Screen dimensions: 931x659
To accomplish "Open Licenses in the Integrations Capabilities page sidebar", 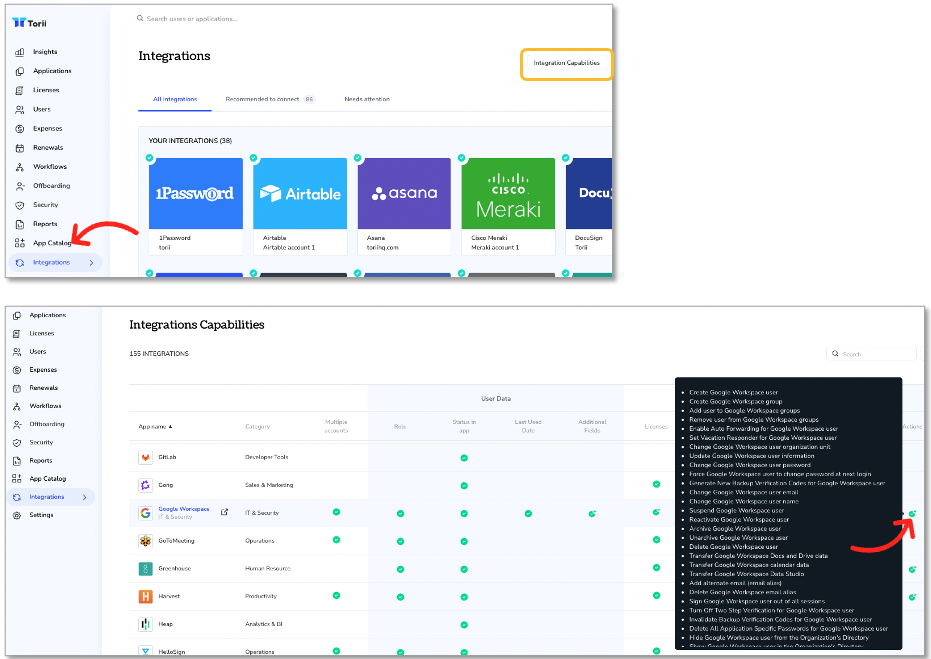I will pyautogui.click(x=42, y=334).
